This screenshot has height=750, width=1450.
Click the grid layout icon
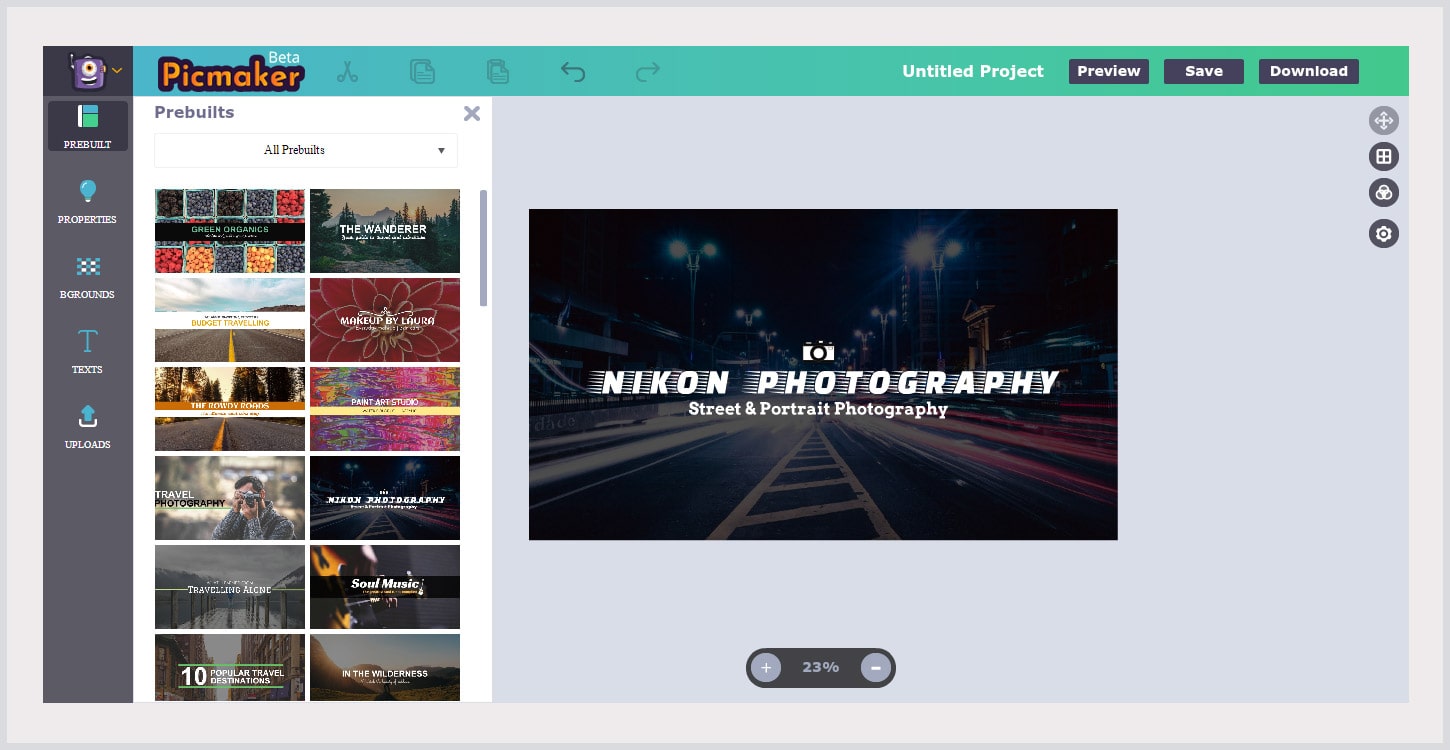[x=1384, y=156]
